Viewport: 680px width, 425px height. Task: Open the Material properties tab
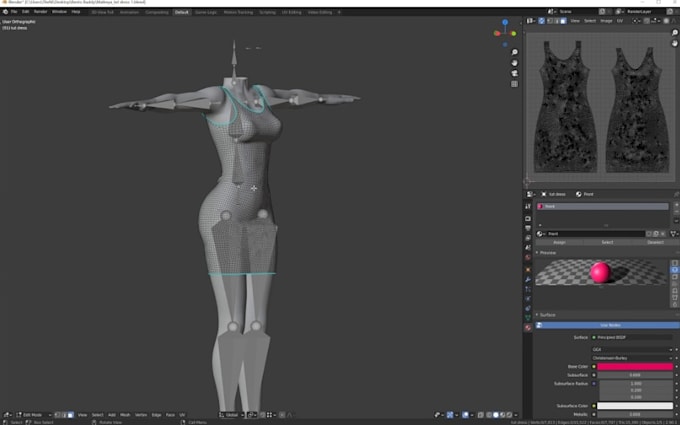(528, 328)
